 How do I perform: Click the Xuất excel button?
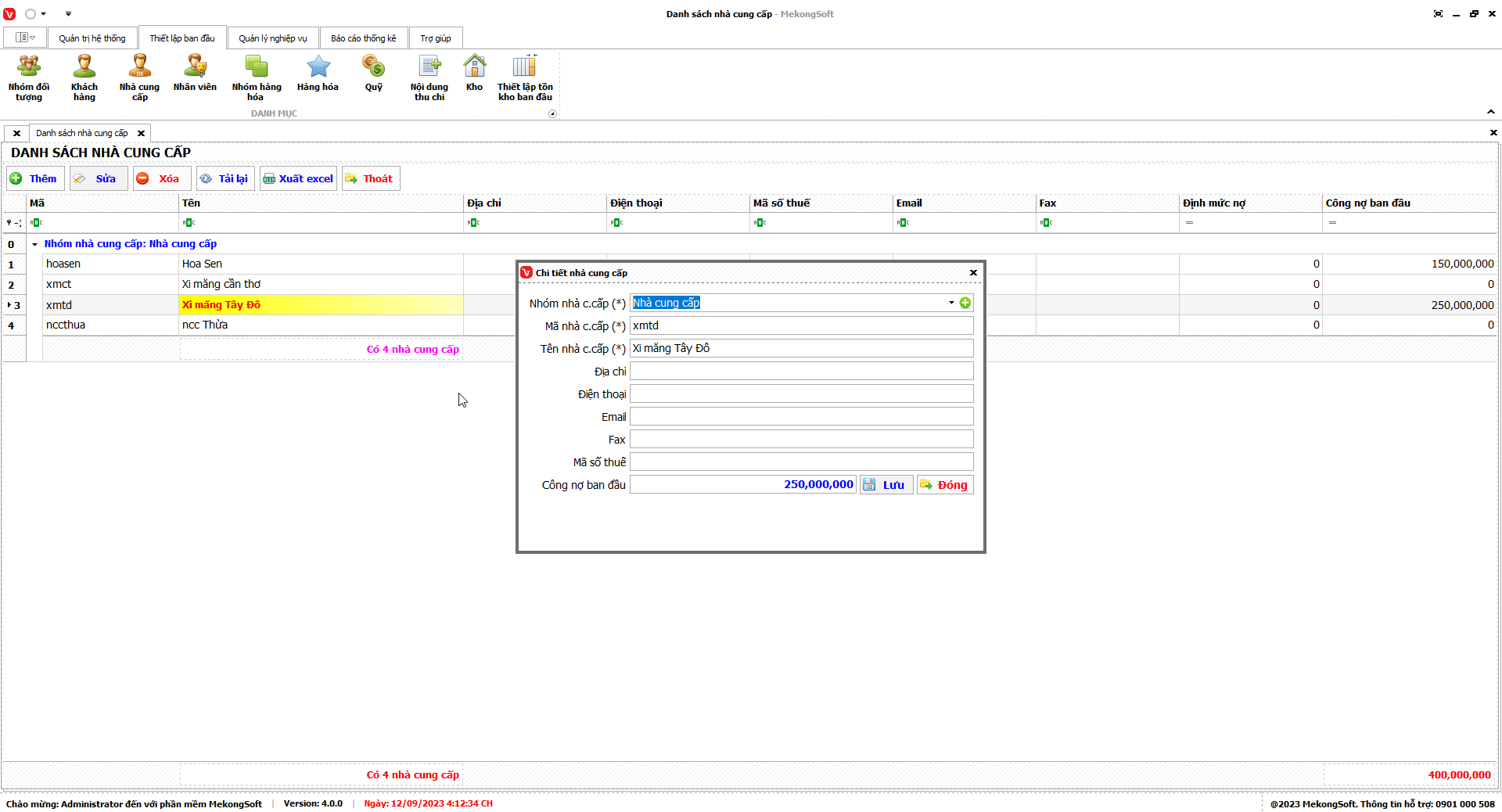pyautogui.click(x=298, y=178)
